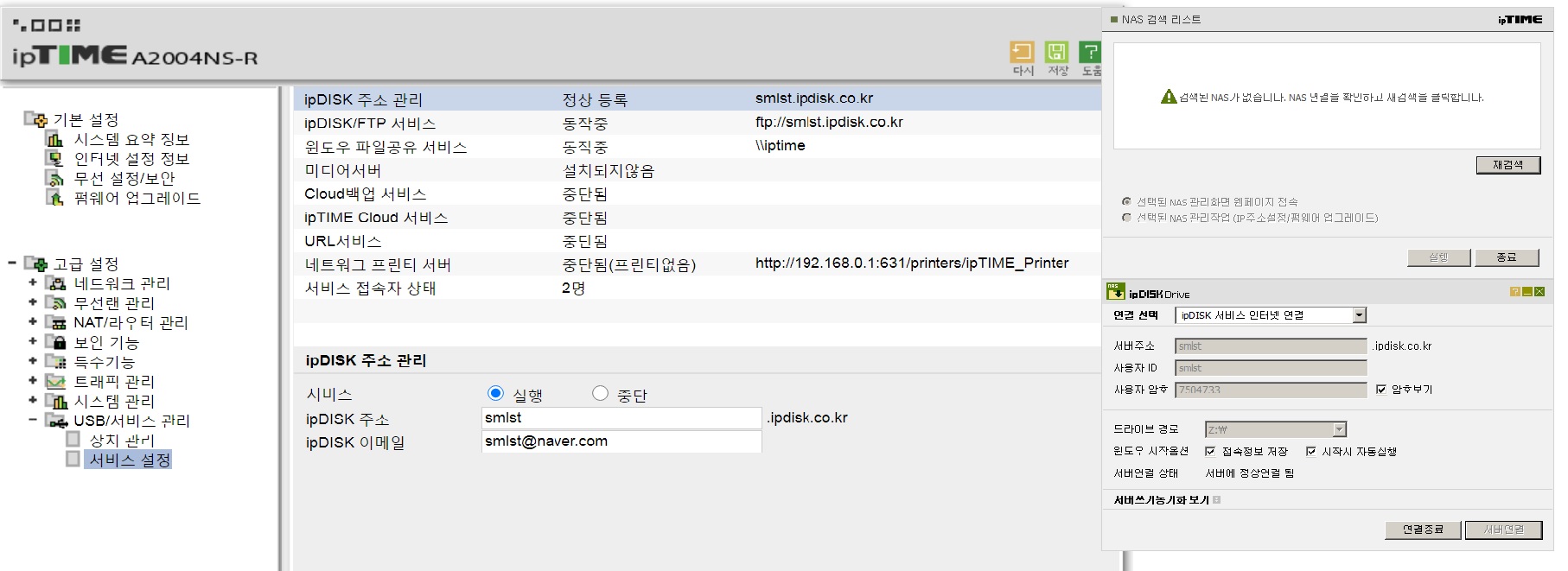Select the 미디어서버 row
The image size is (1568, 571).
(698, 170)
